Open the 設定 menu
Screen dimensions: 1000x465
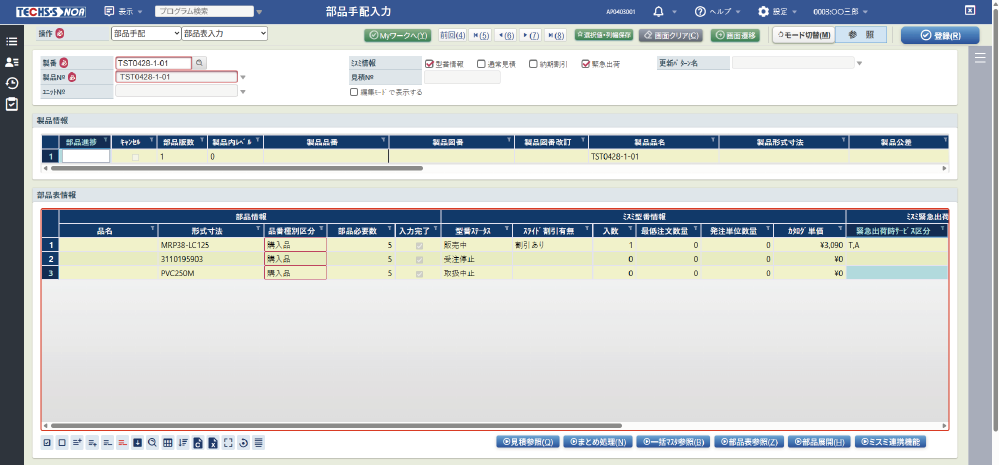click(x=777, y=11)
